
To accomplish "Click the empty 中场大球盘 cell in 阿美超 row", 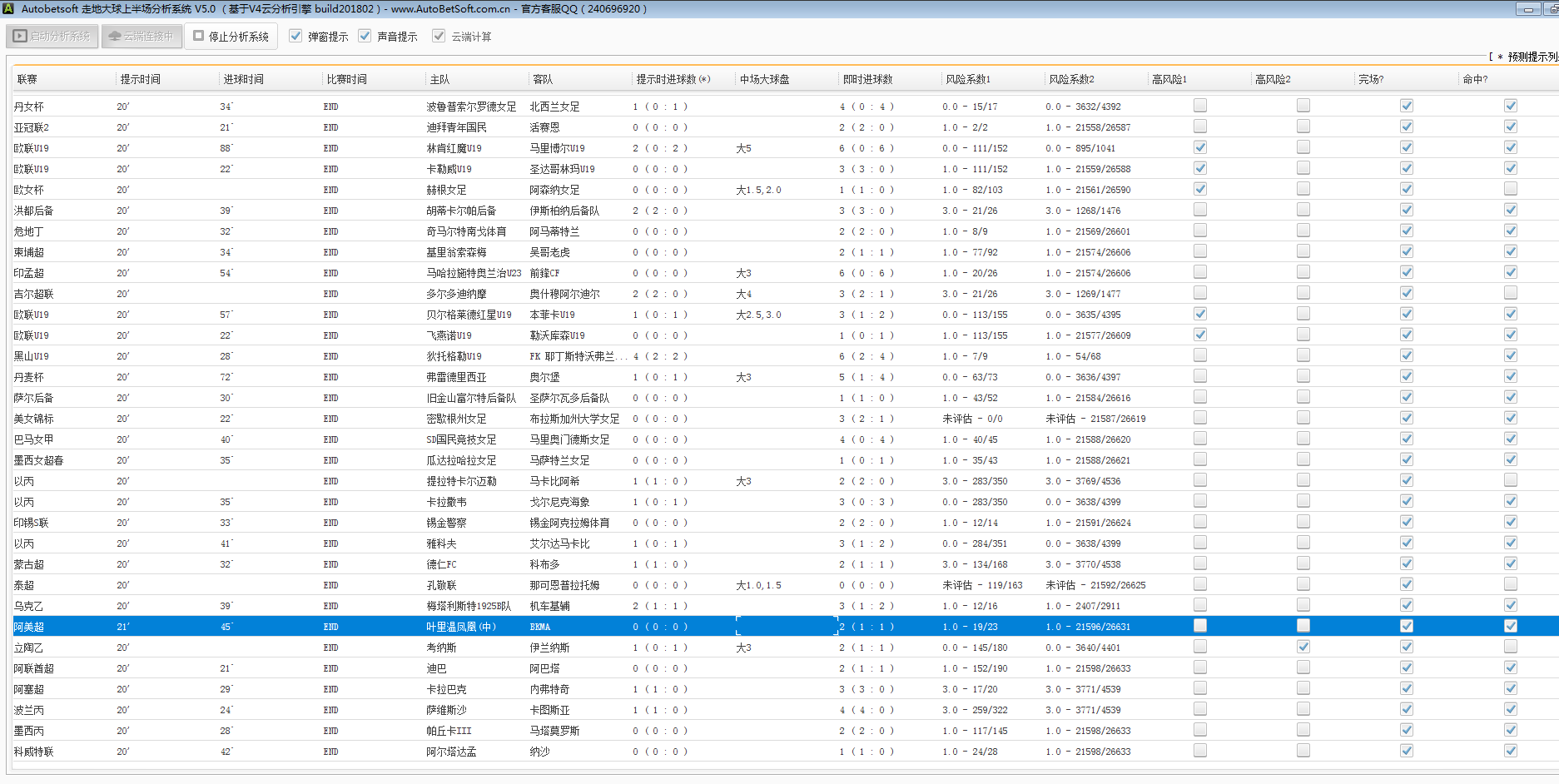I will point(785,627).
